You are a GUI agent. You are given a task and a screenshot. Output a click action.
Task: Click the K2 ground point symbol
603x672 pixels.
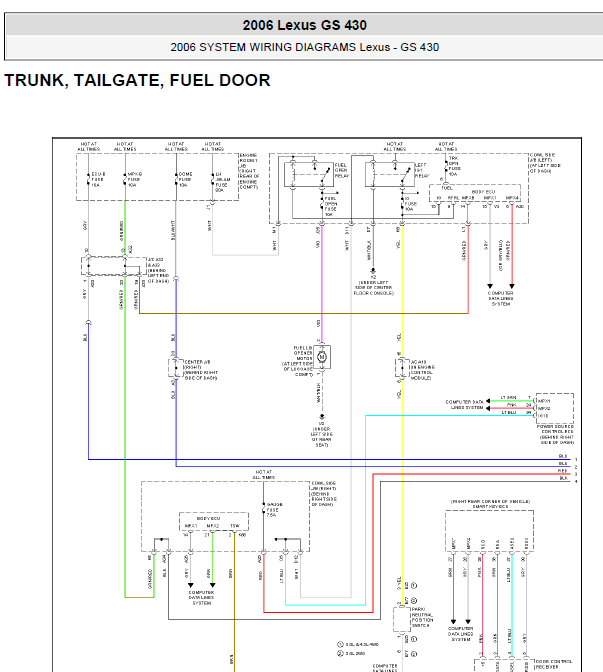[373, 271]
